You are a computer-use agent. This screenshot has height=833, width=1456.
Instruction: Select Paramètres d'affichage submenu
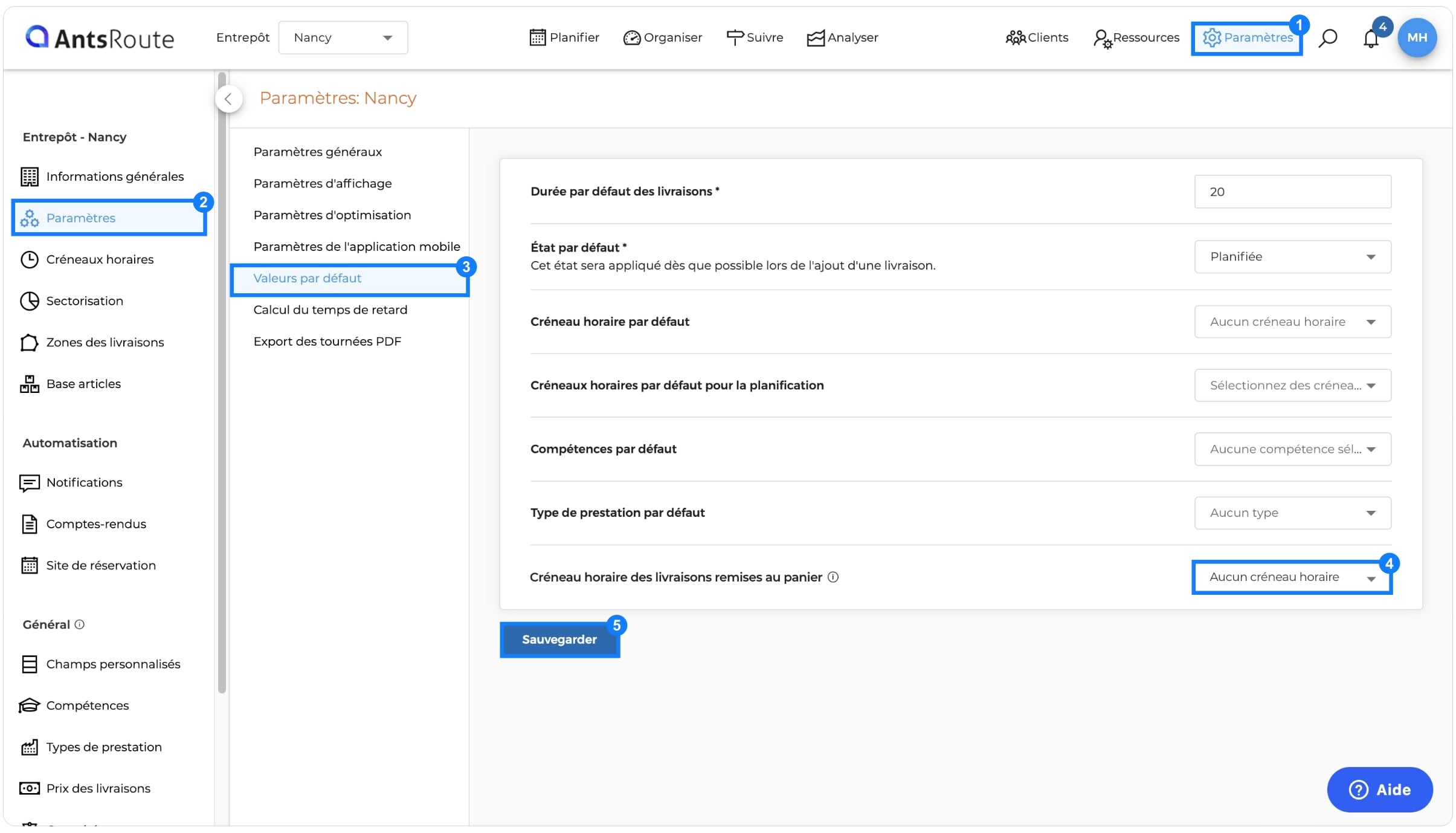(322, 183)
